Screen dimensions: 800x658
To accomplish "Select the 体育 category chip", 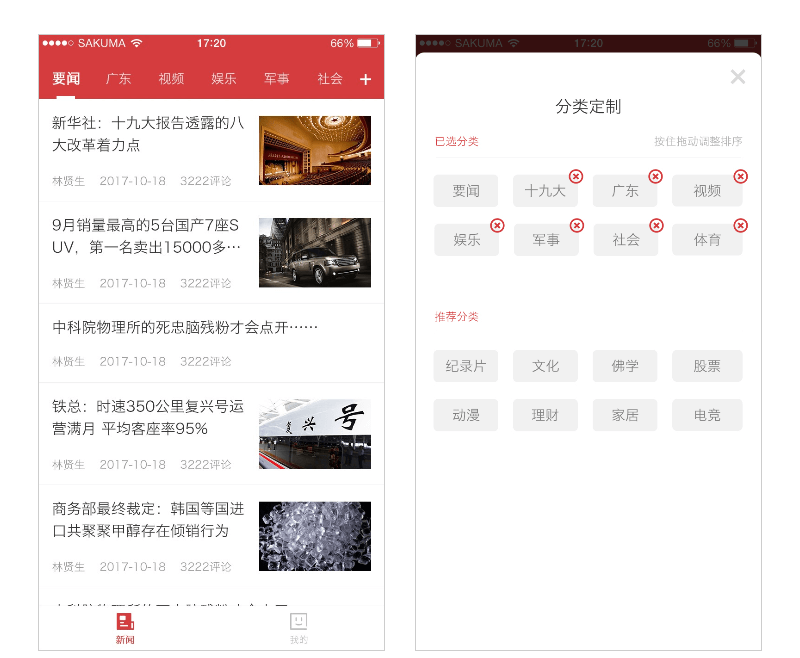I will pyautogui.click(x=707, y=240).
